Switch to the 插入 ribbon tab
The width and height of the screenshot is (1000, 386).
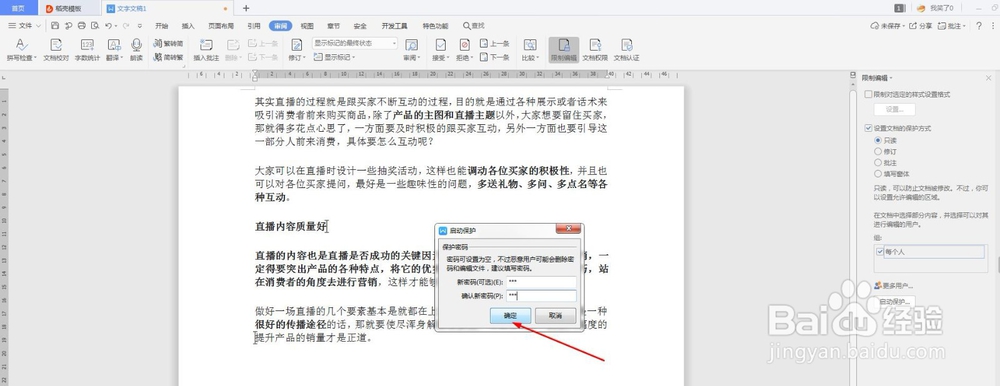(x=188, y=26)
